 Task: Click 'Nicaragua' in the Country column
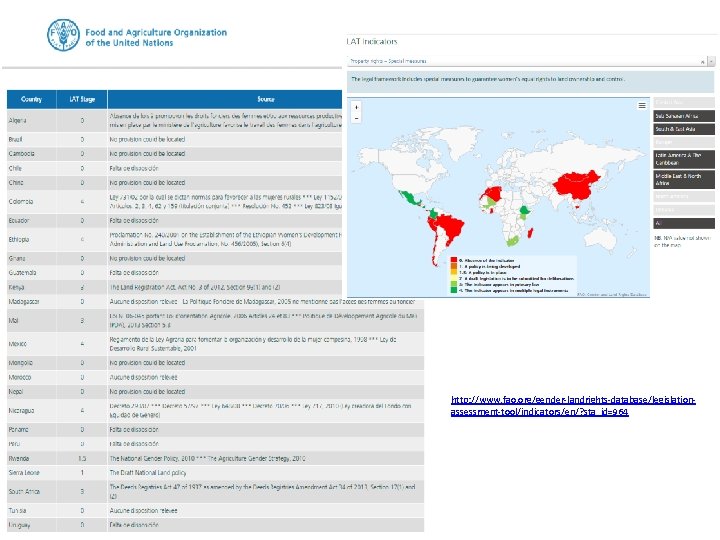pos(21,411)
